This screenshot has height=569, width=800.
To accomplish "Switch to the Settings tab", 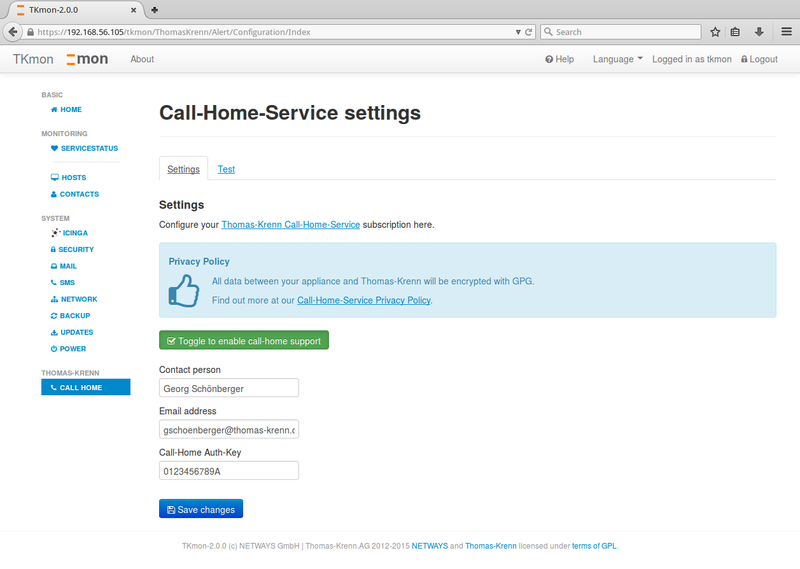I will 183,169.
